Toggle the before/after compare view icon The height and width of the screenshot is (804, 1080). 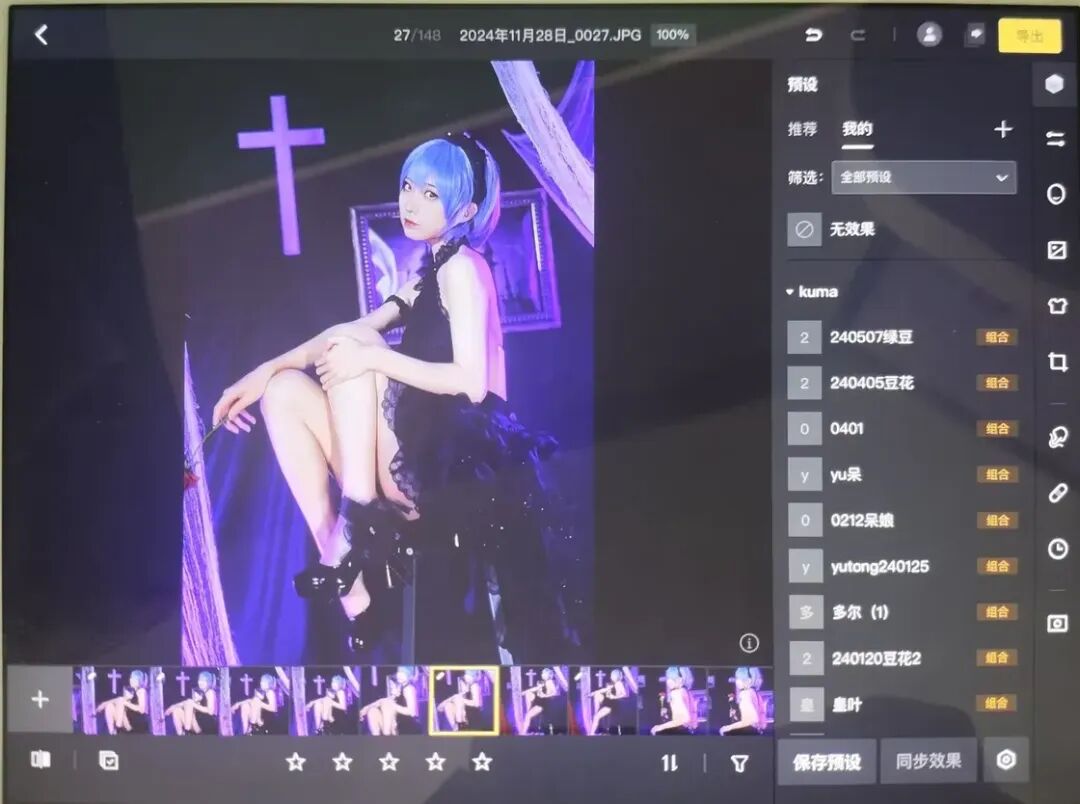pos(41,760)
